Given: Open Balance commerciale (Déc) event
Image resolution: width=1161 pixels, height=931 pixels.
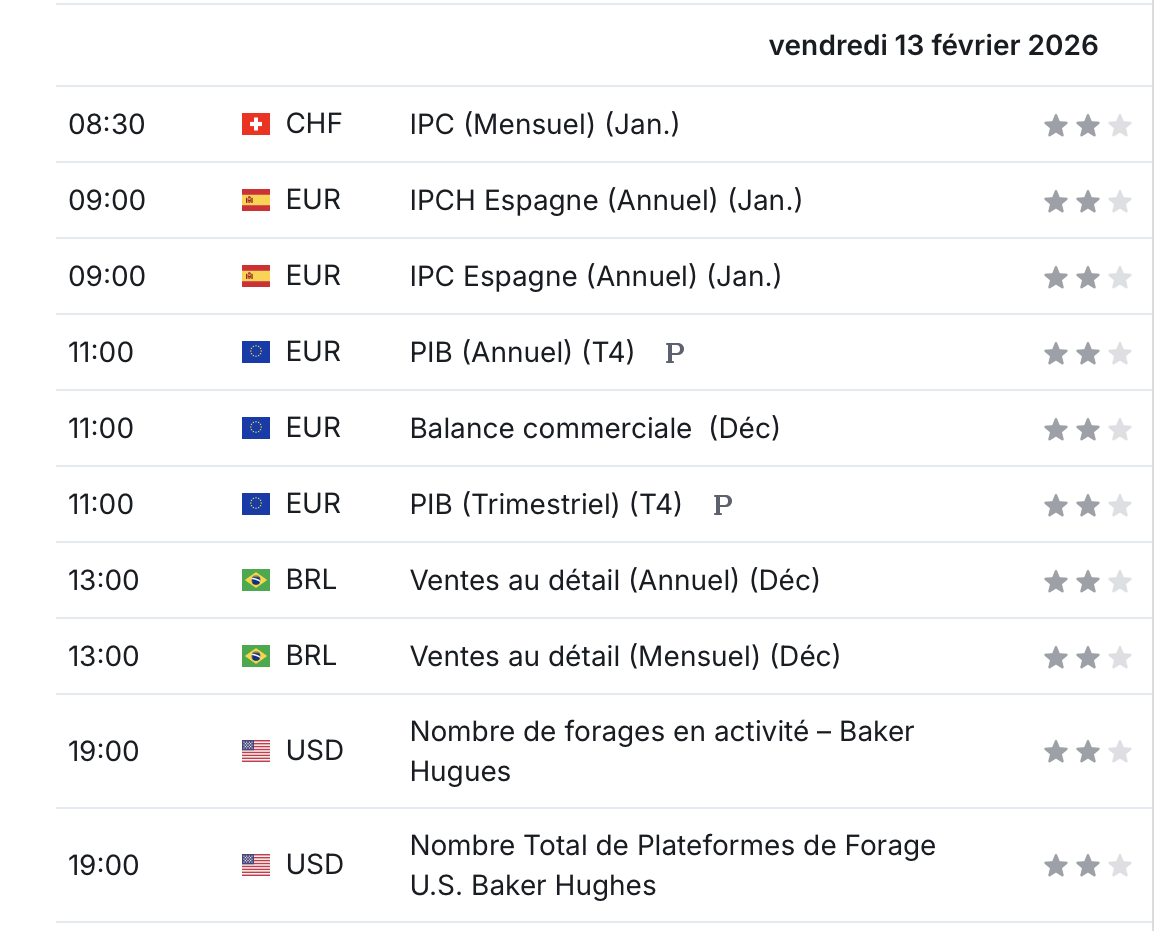Looking at the screenshot, I should coord(595,428).
